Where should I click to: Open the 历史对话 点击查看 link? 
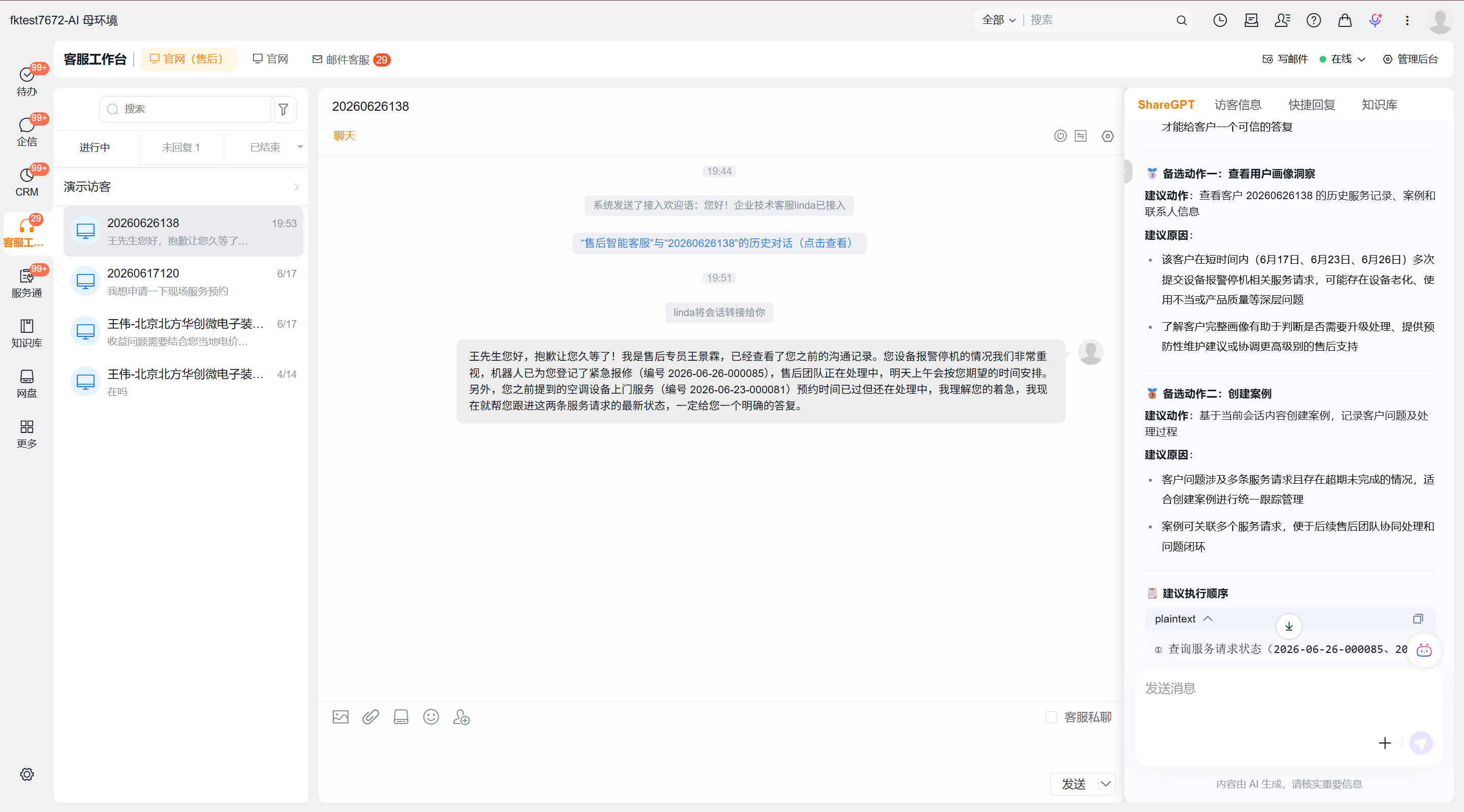coord(719,243)
